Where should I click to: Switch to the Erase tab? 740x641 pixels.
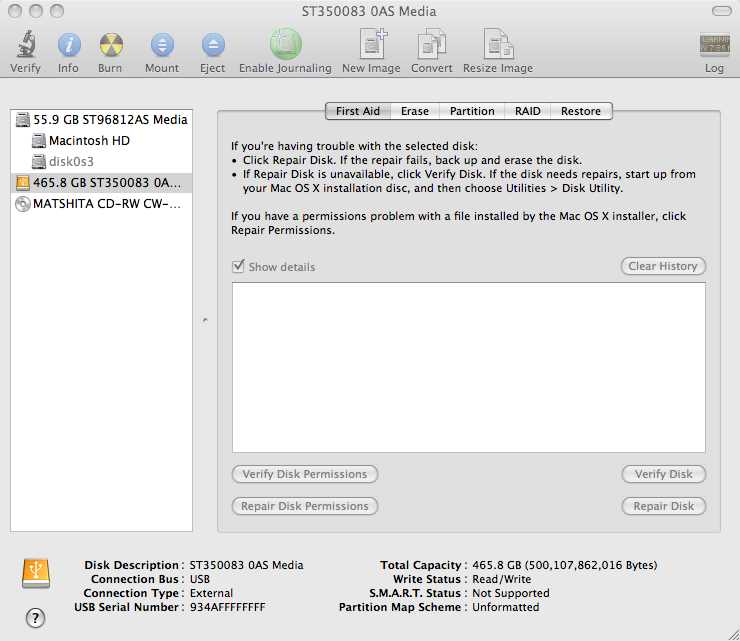click(x=415, y=111)
